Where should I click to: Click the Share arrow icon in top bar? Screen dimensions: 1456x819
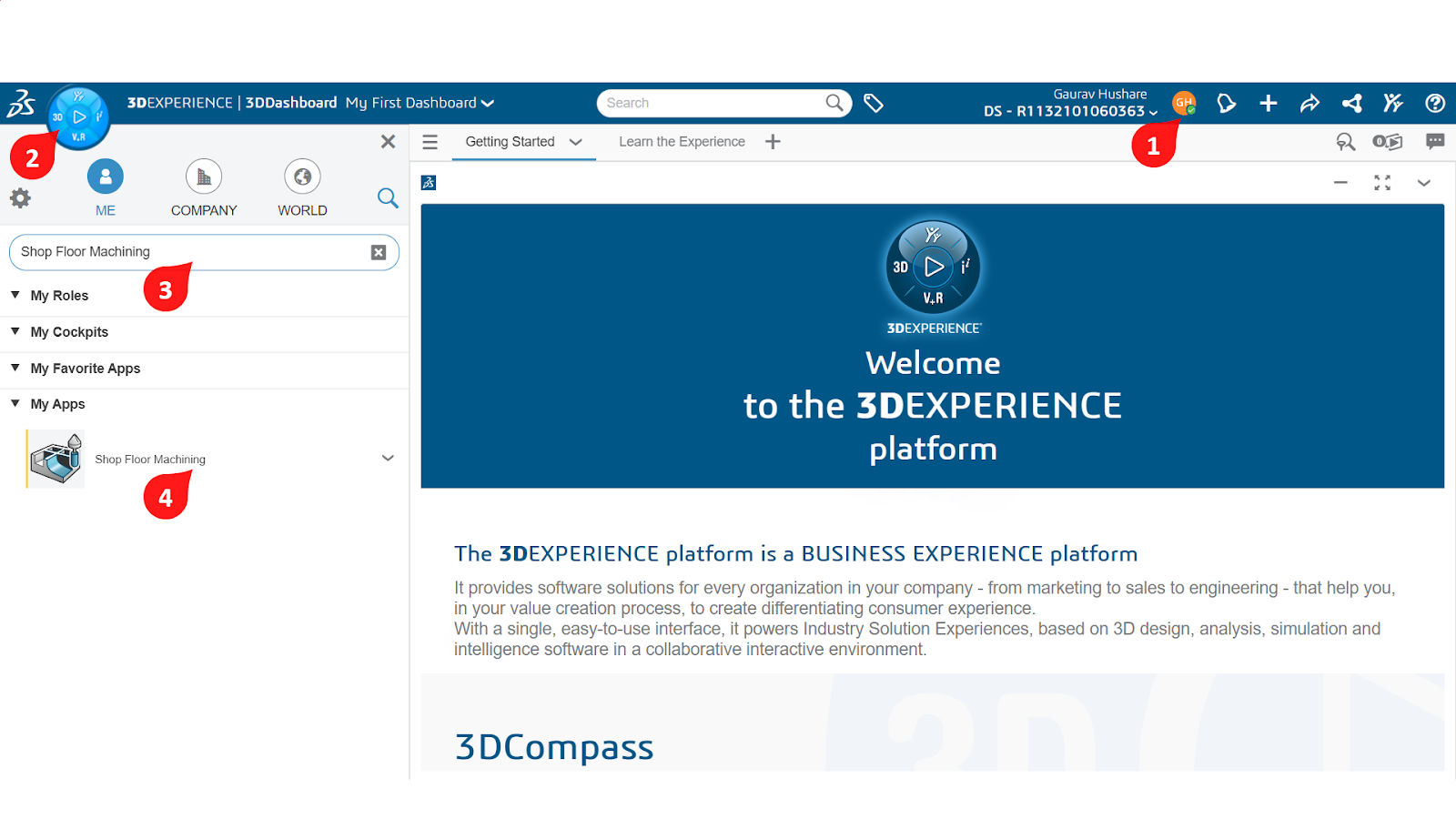click(x=1309, y=103)
